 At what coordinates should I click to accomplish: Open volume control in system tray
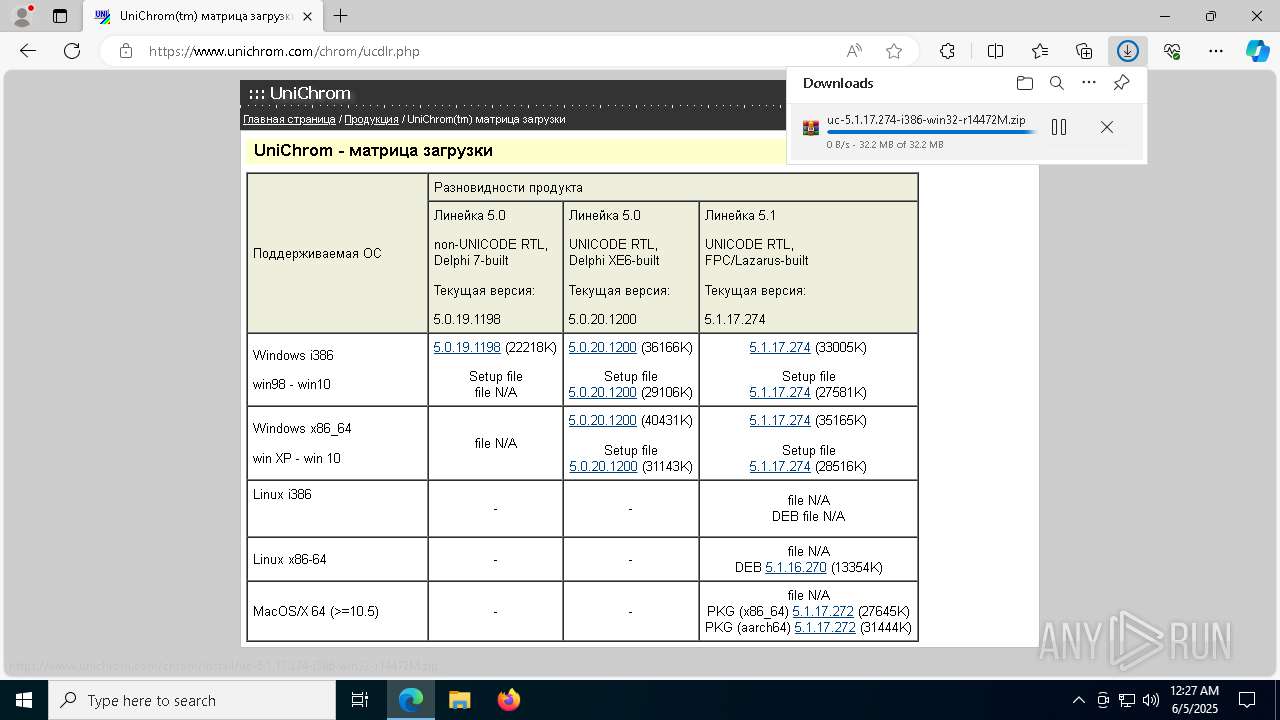pyautogui.click(x=1151, y=700)
